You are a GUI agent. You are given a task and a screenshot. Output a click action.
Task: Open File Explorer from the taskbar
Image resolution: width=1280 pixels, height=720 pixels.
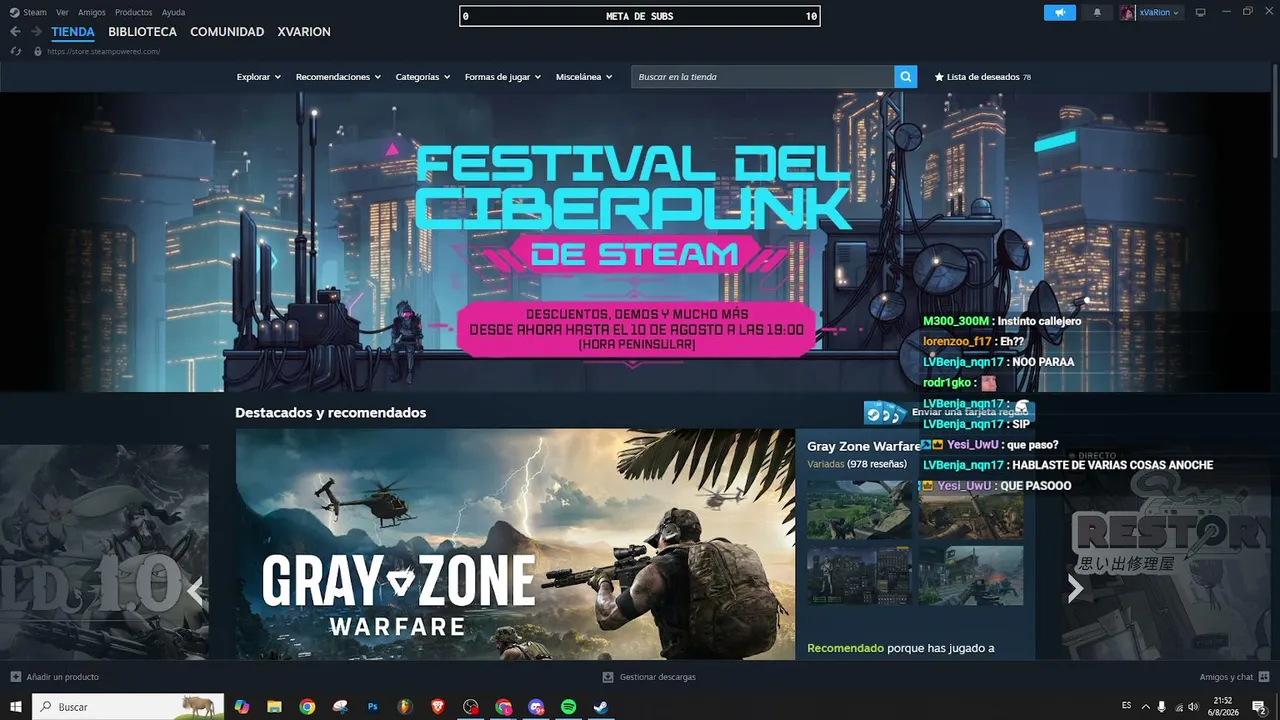tap(274, 707)
